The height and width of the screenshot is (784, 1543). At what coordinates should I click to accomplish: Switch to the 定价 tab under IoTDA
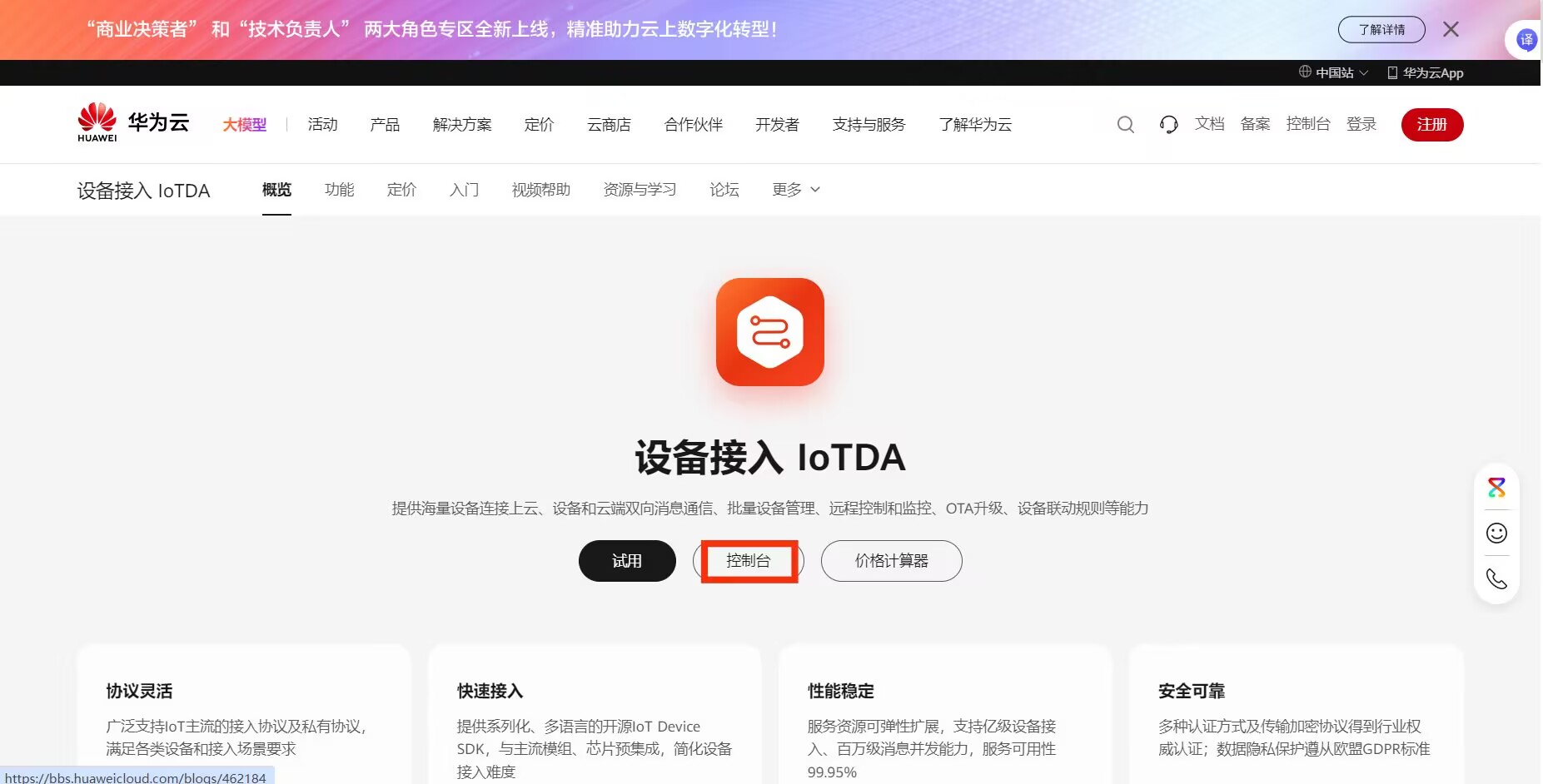(x=401, y=190)
